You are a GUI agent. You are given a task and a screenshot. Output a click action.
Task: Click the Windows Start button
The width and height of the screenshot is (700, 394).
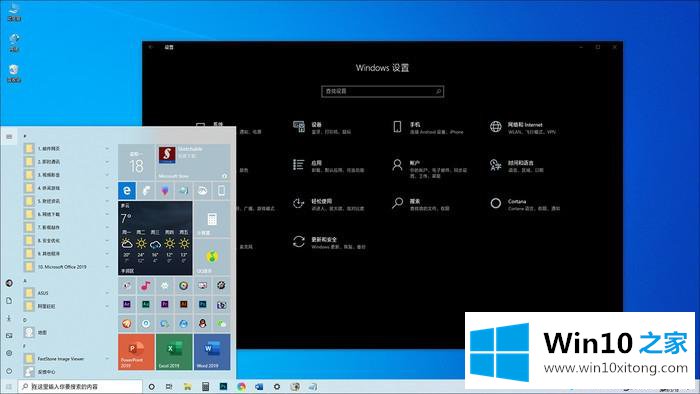8,386
